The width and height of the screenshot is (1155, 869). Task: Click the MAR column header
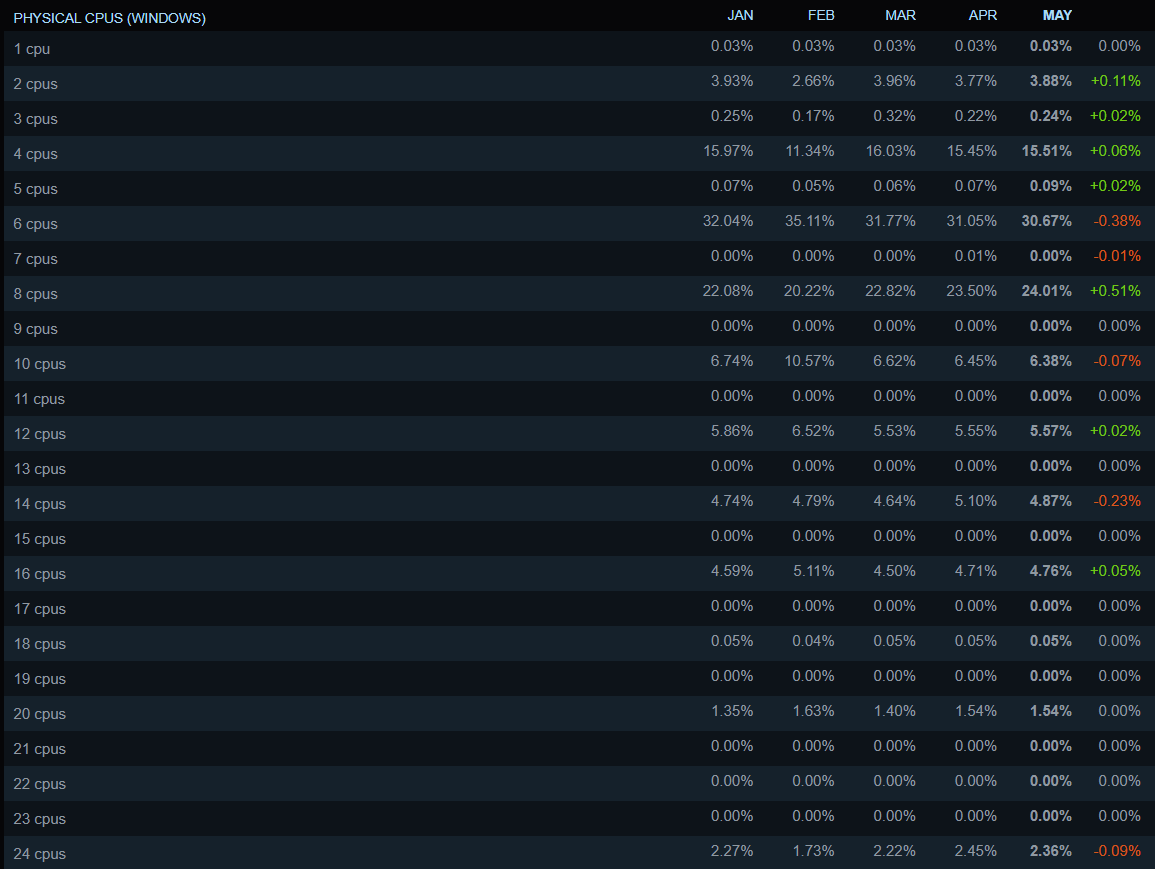[x=900, y=15]
